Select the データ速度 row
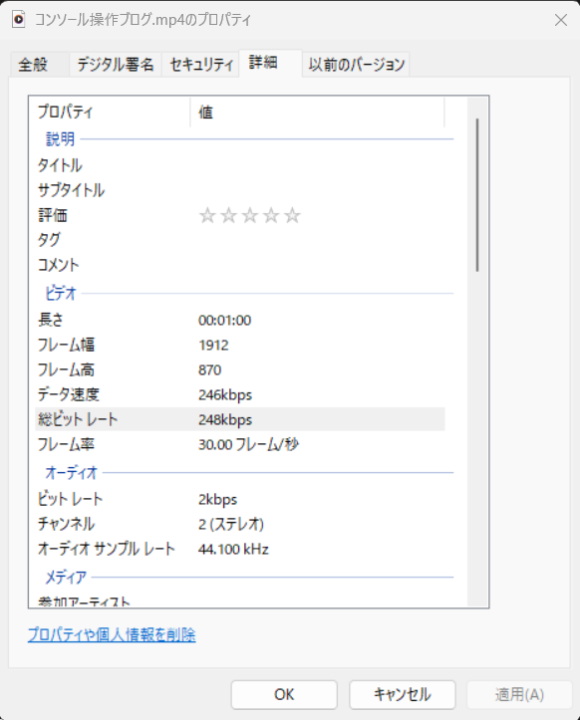This screenshot has height=720, width=580. (x=240, y=394)
